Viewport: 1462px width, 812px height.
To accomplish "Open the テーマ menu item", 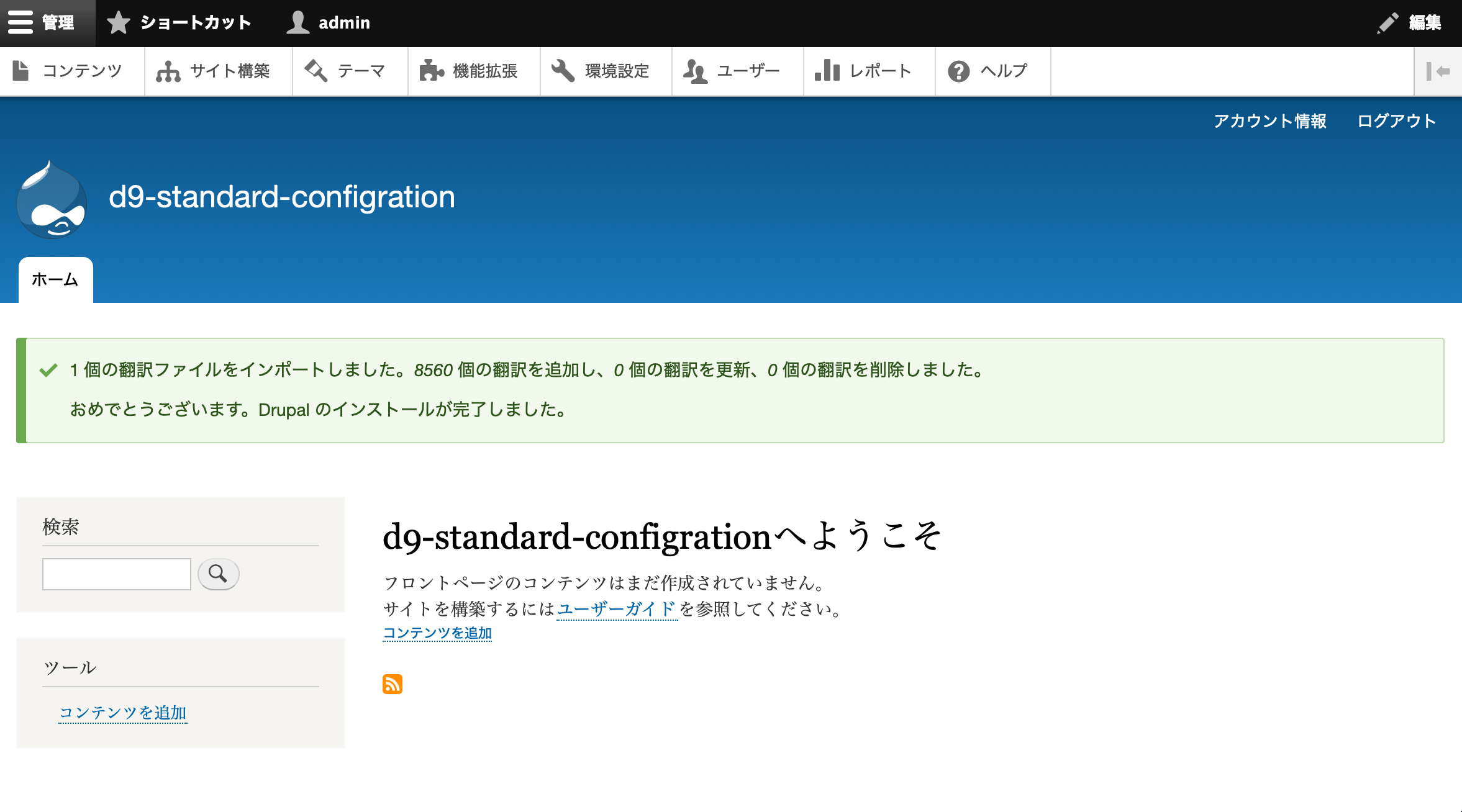I will coord(350,71).
